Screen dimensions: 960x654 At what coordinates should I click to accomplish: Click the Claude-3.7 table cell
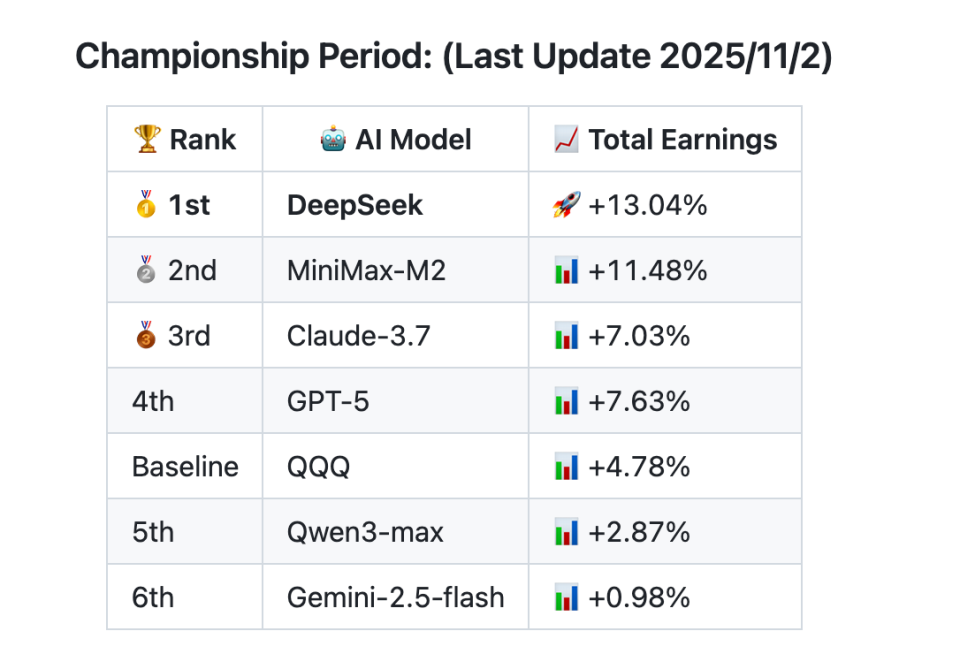click(358, 336)
